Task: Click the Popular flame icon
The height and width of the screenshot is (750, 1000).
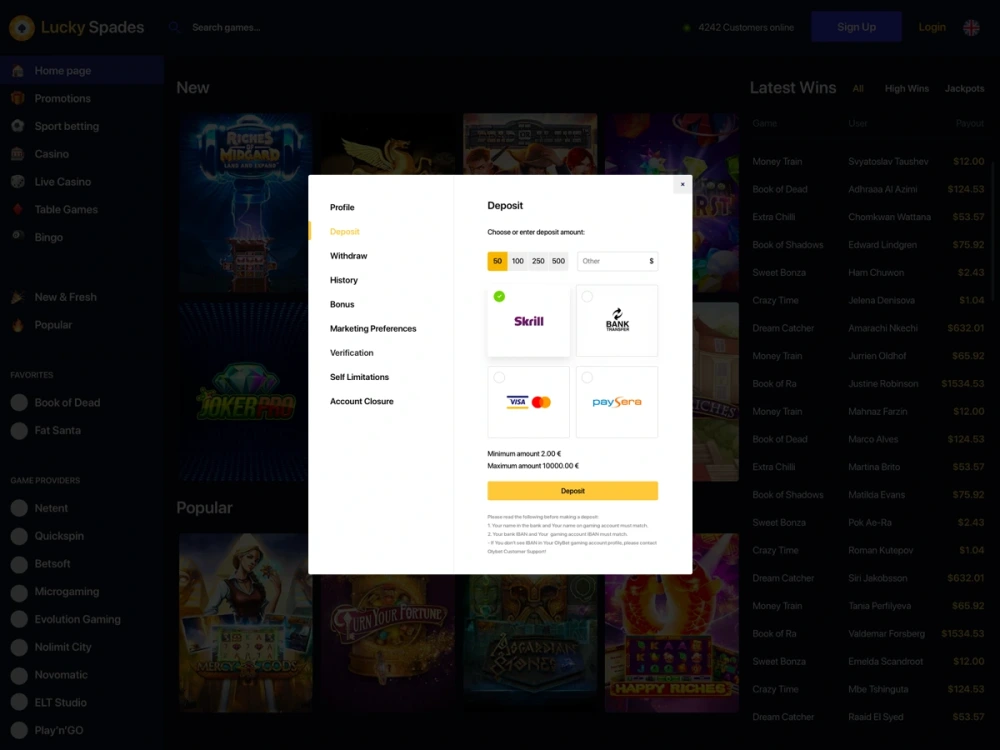Action: click(18, 325)
